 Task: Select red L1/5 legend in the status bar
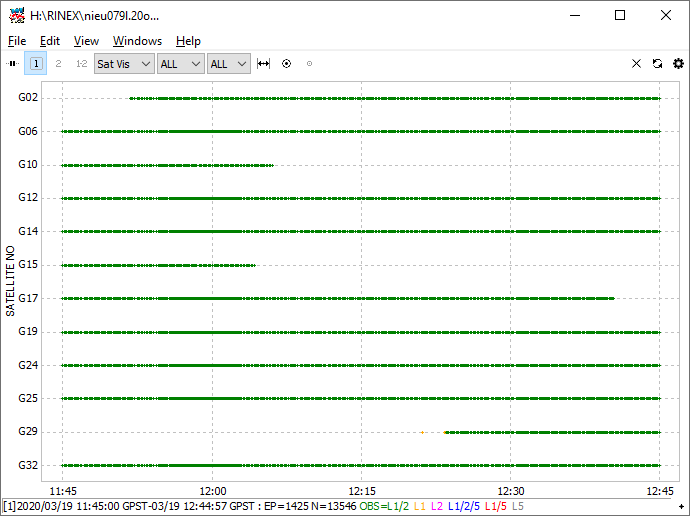tap(495, 506)
